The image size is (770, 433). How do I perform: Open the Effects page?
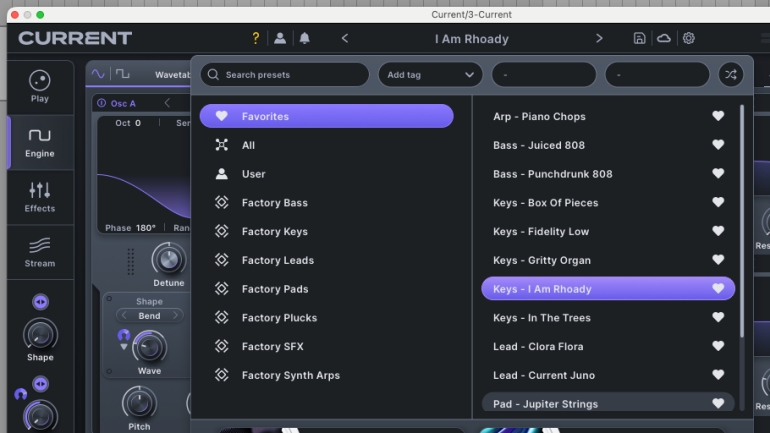point(40,197)
